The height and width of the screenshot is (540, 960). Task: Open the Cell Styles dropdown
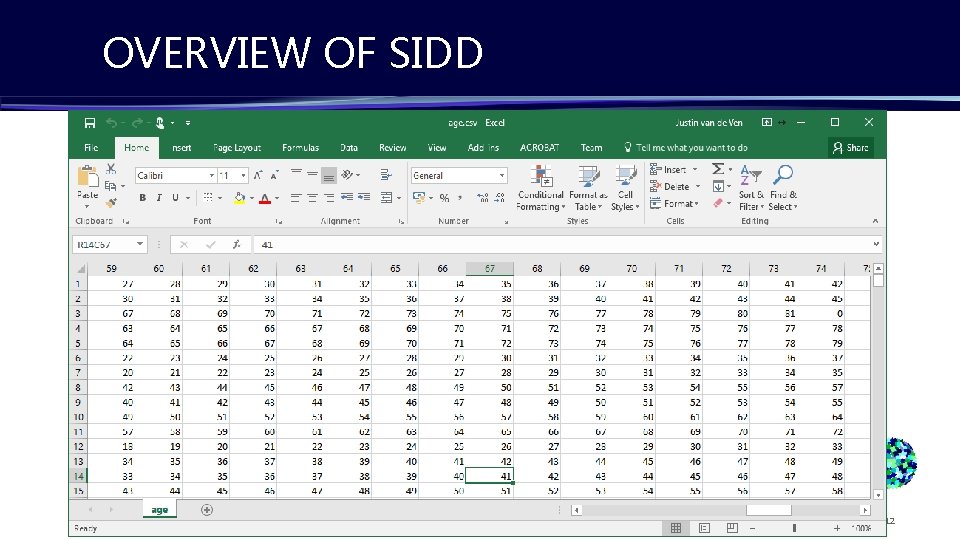tap(625, 188)
